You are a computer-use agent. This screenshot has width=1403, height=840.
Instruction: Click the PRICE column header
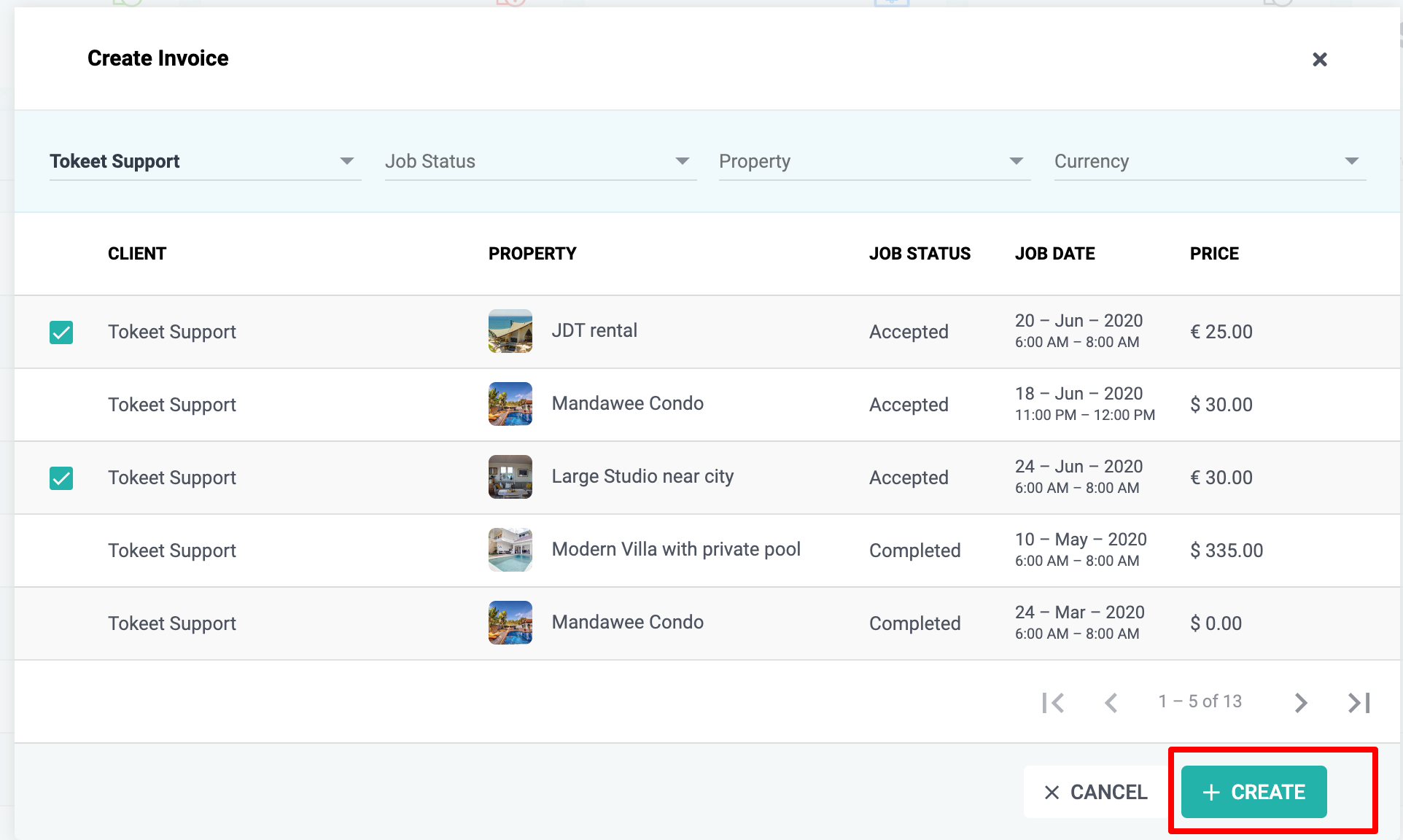1214,254
